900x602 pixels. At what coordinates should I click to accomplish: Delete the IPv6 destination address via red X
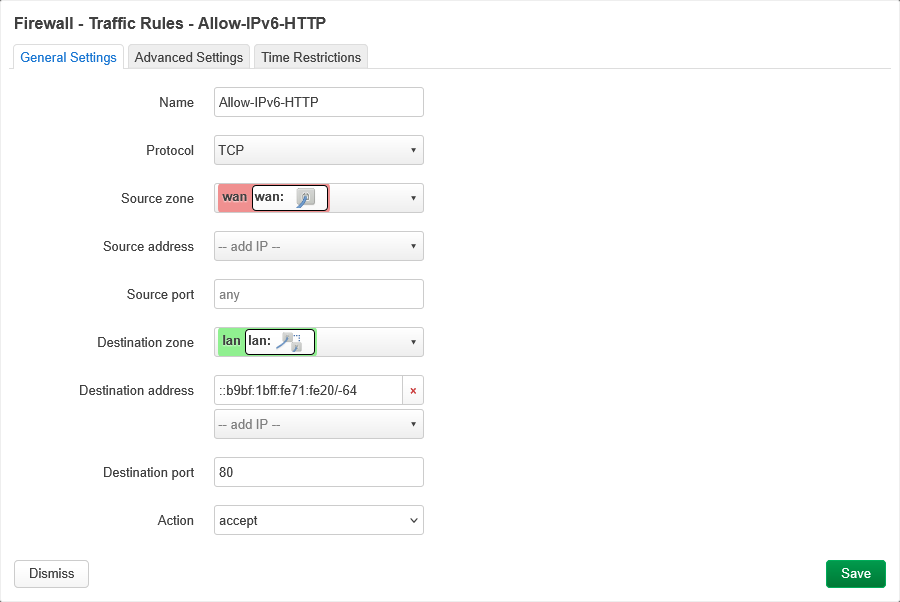click(x=413, y=390)
